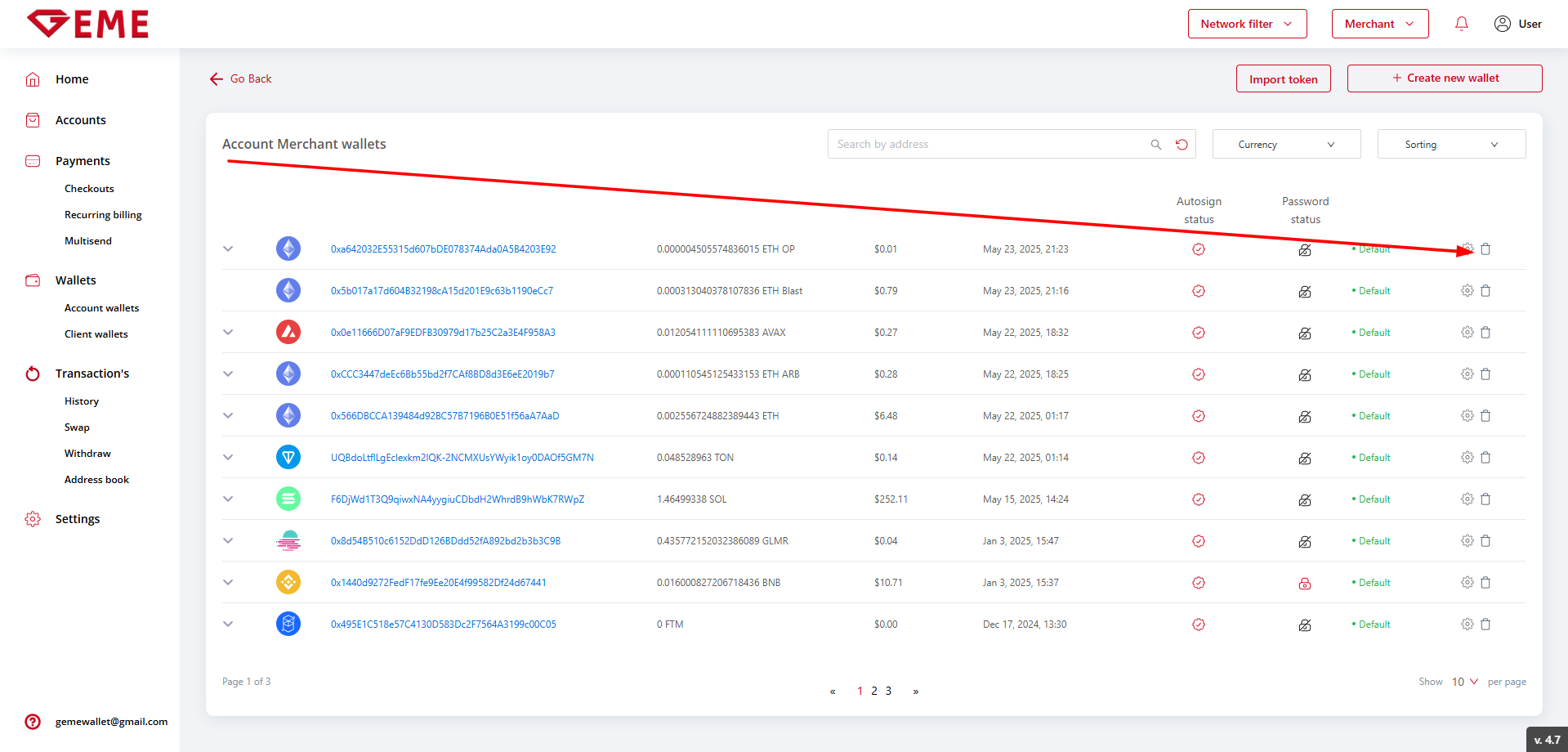Delete the FTM wallet via trash icon
The height and width of the screenshot is (752, 1568).
tap(1485, 624)
